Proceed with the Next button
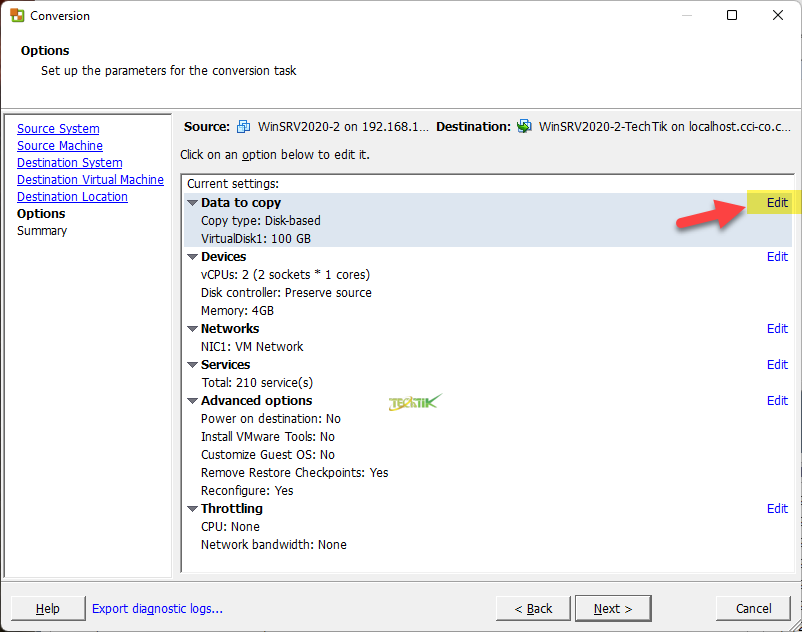The height and width of the screenshot is (632, 802). pos(613,608)
